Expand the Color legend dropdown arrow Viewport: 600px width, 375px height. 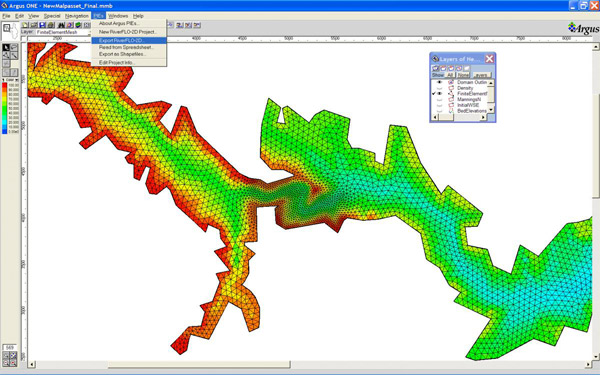16,80
